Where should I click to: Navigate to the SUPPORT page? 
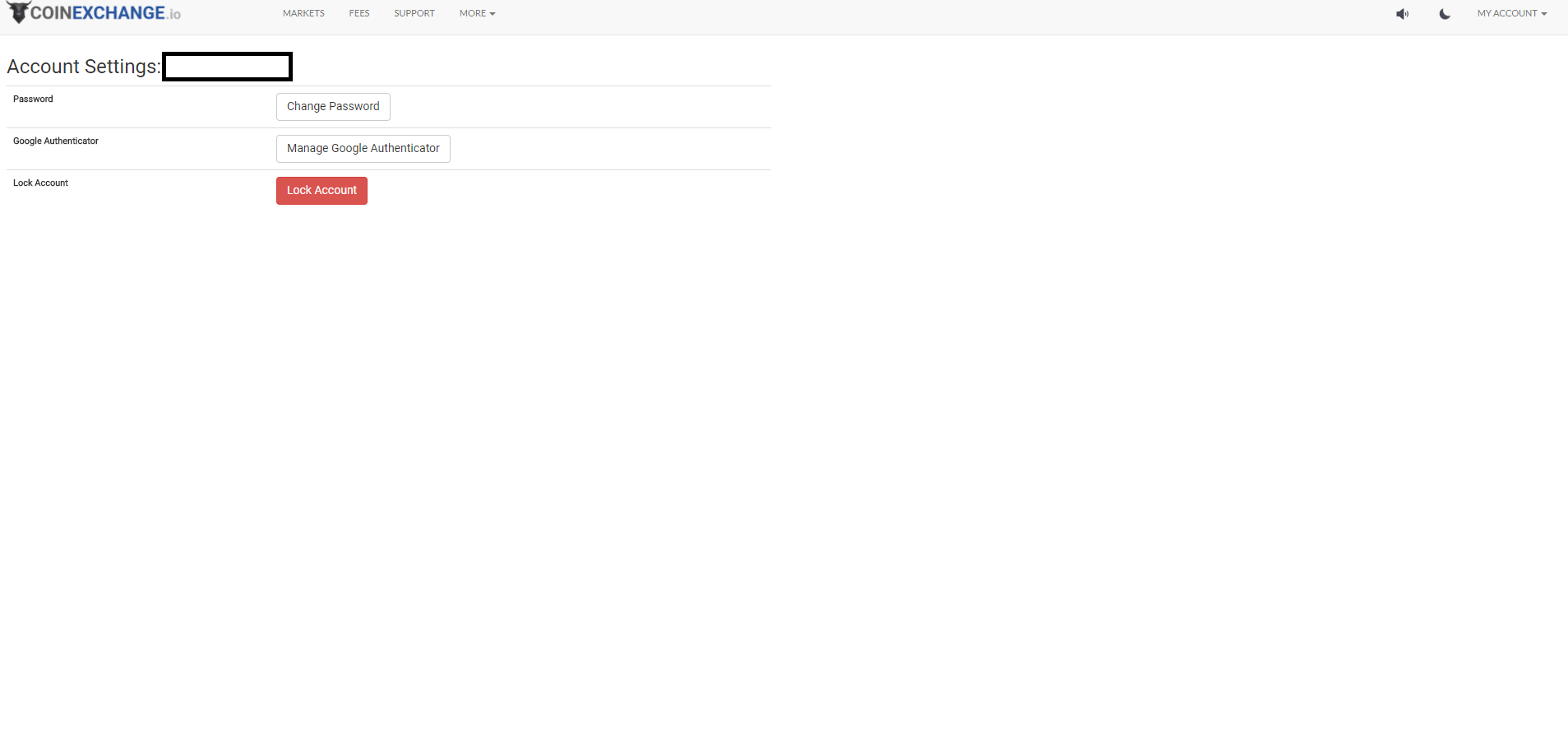click(x=414, y=14)
